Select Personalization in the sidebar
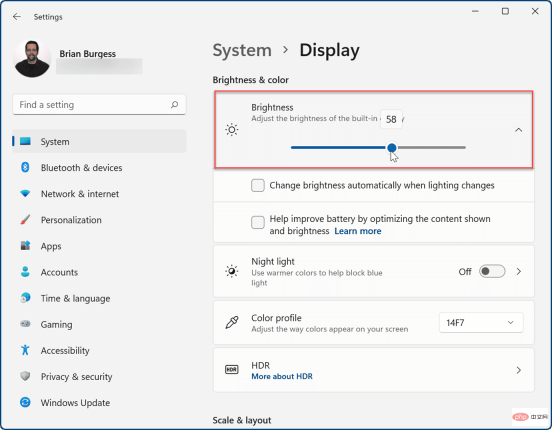 tap(99, 219)
